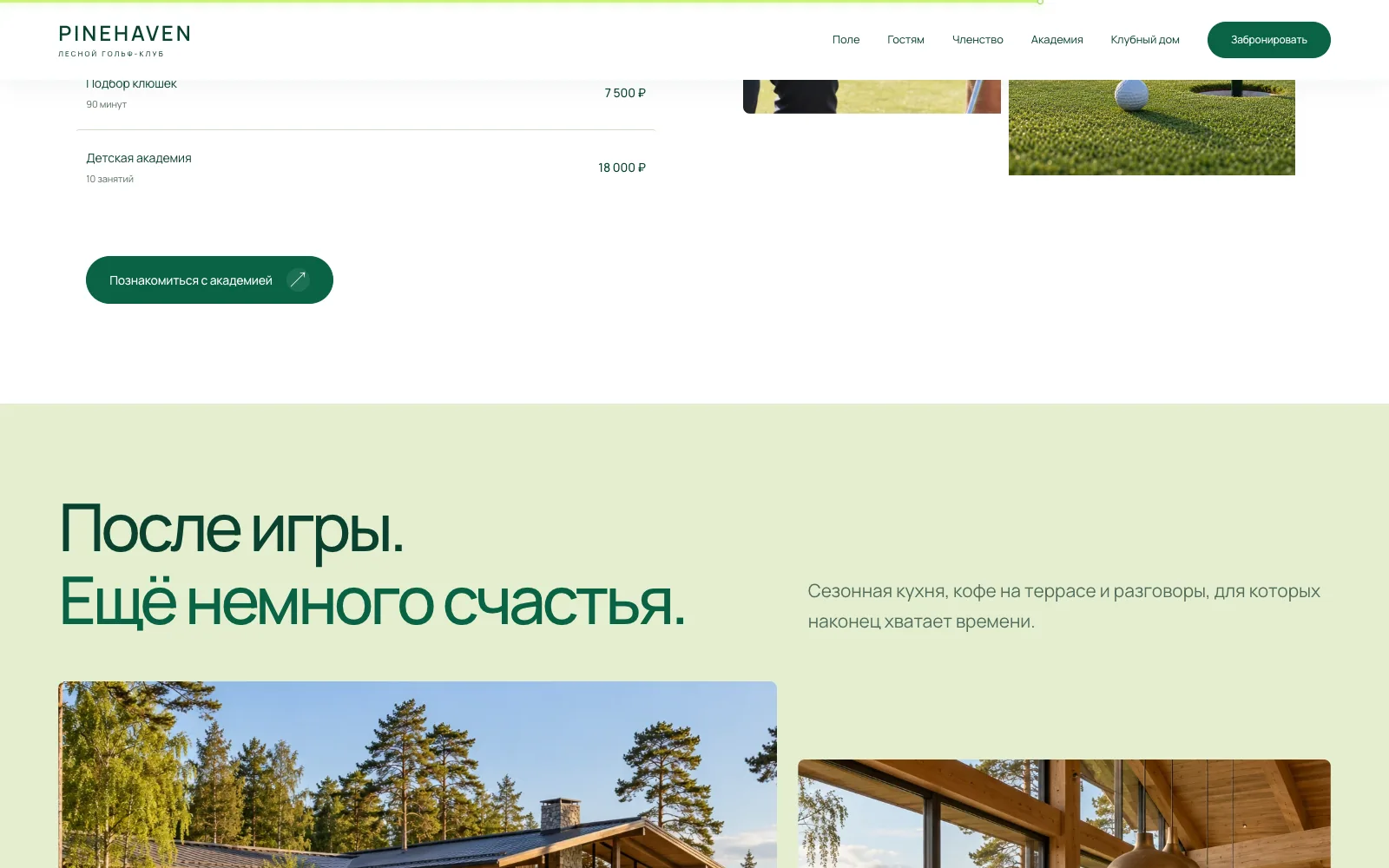
Task: Click the Познакомиться с академией button
Action: [209, 279]
